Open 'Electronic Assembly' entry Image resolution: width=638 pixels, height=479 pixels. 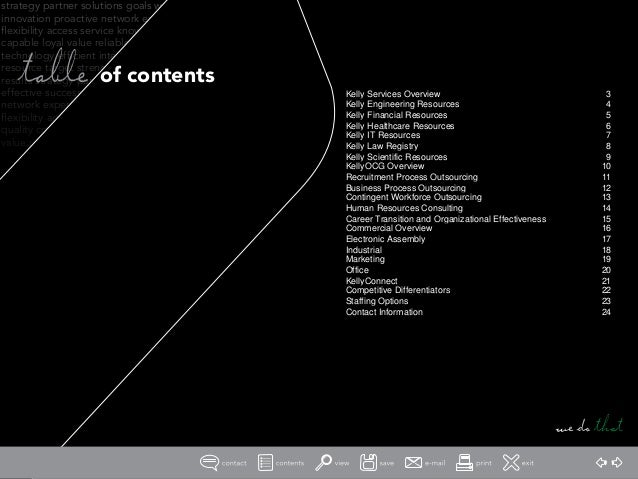pos(385,239)
